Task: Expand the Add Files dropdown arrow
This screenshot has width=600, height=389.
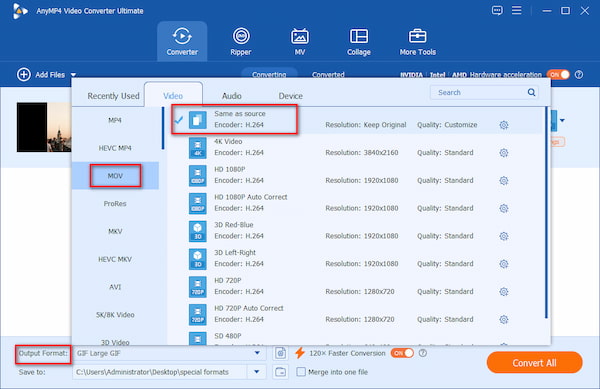Action: point(73,75)
